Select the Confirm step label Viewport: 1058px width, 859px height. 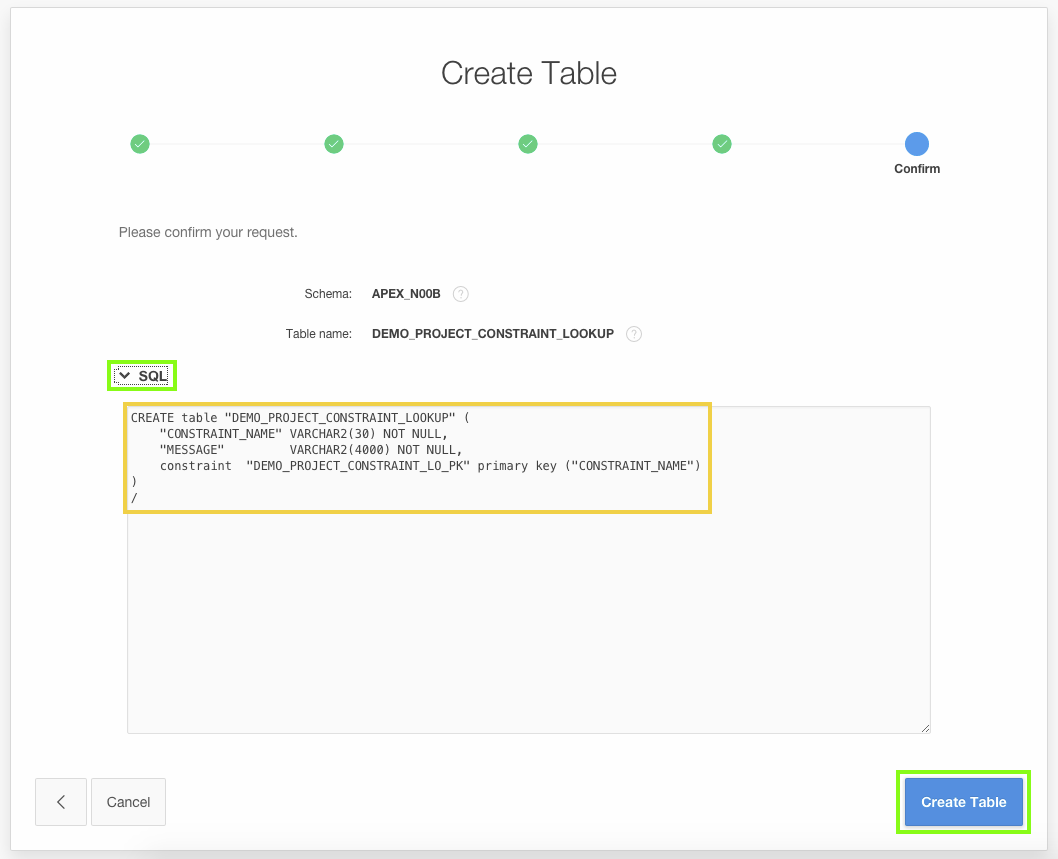coord(917,168)
